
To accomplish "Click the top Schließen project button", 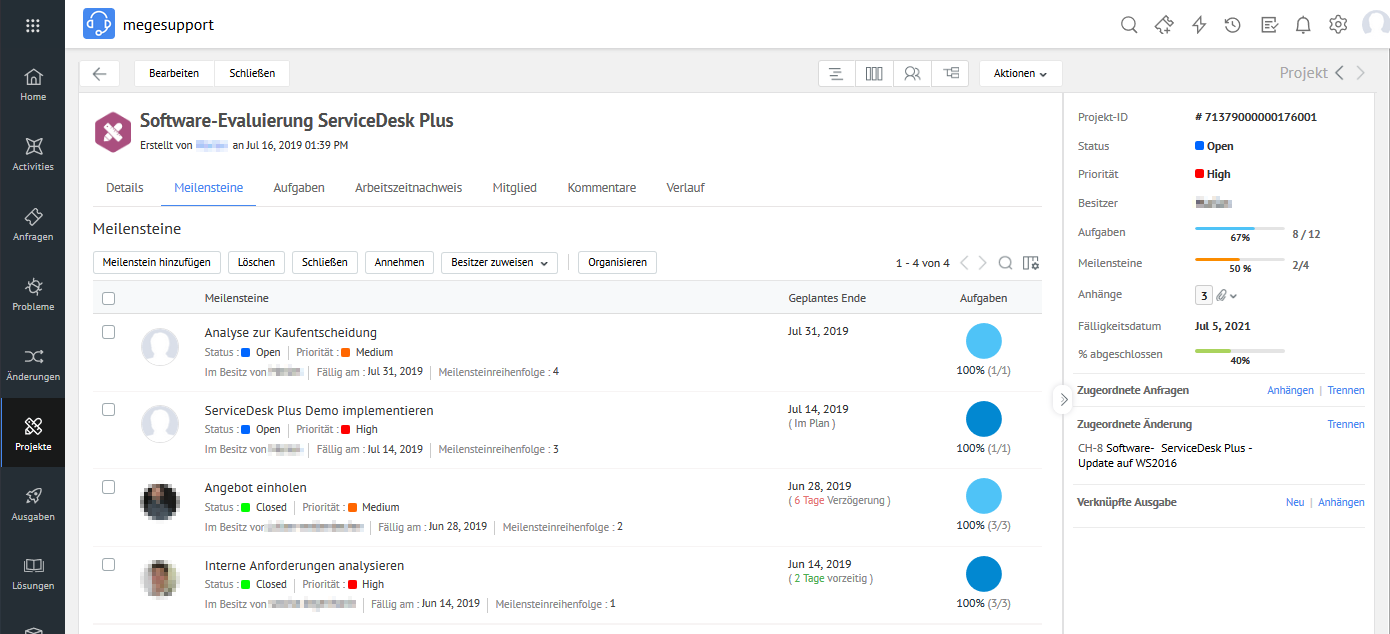I will (x=252, y=73).
